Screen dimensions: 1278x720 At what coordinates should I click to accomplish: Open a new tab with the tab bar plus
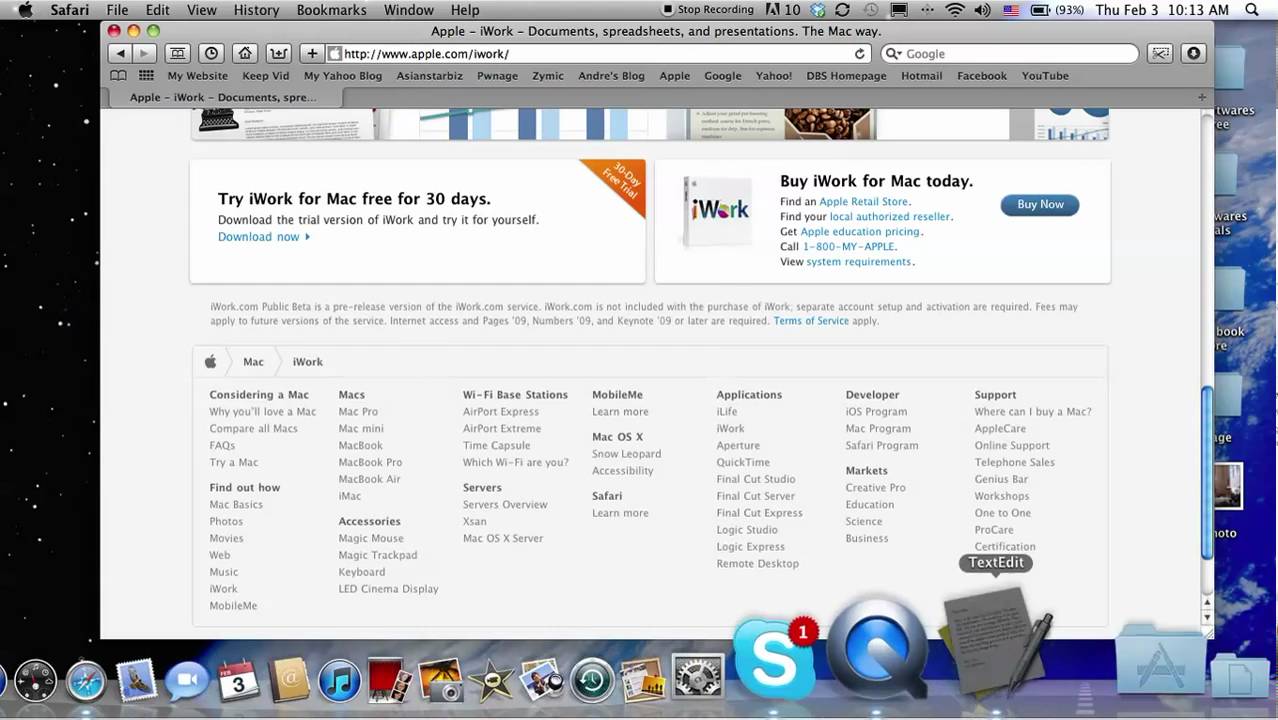1201,97
